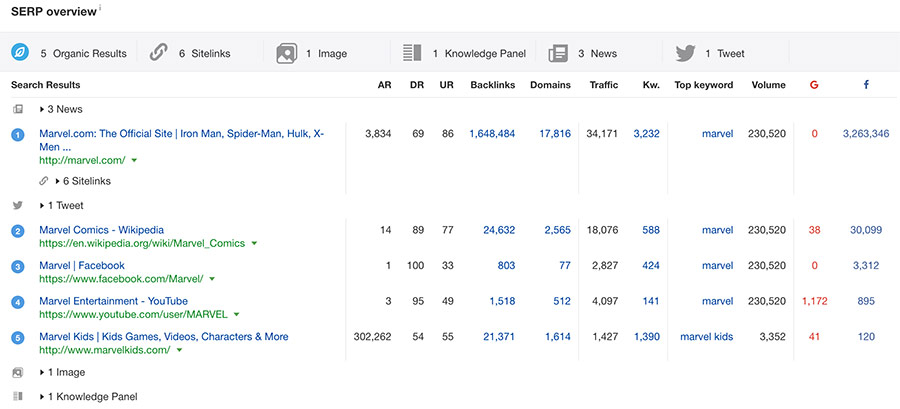Click the Image icon in summary bar
Viewport: 900px width, 409px height.
287,53
